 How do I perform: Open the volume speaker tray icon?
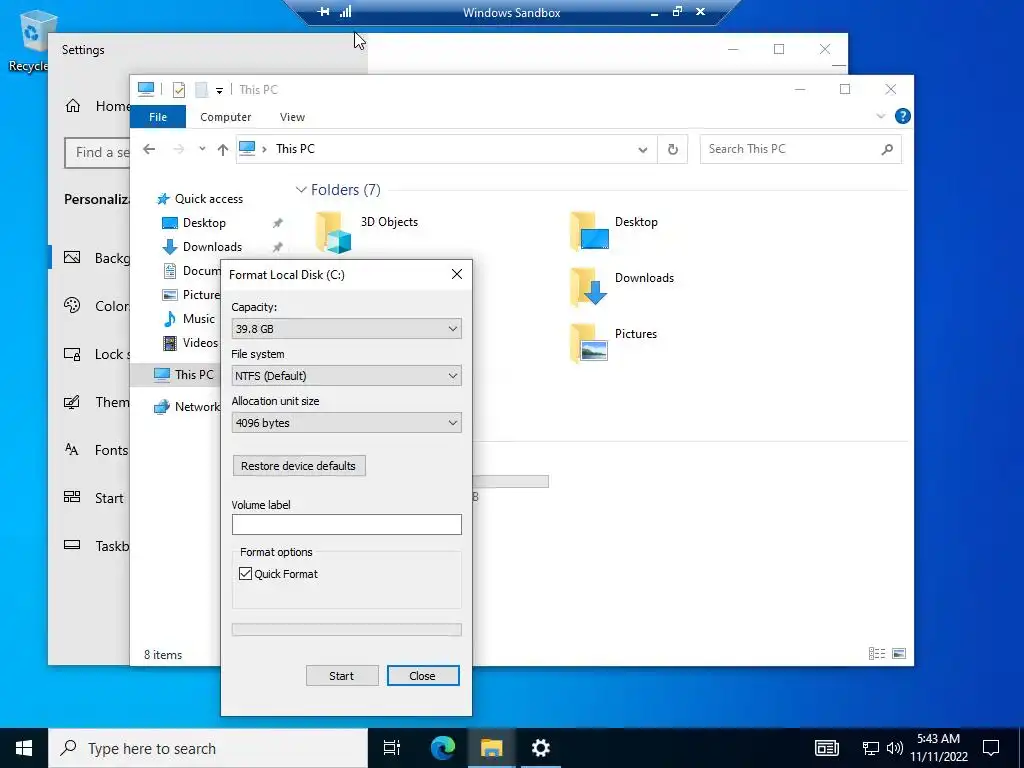[895, 748]
